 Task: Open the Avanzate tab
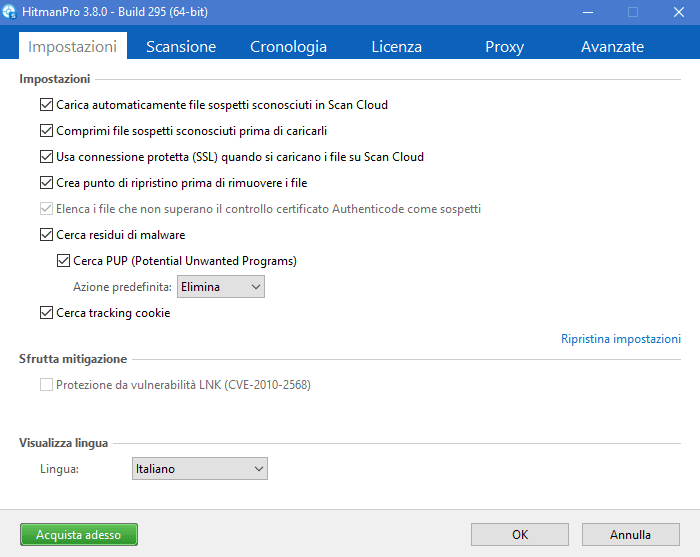point(612,47)
